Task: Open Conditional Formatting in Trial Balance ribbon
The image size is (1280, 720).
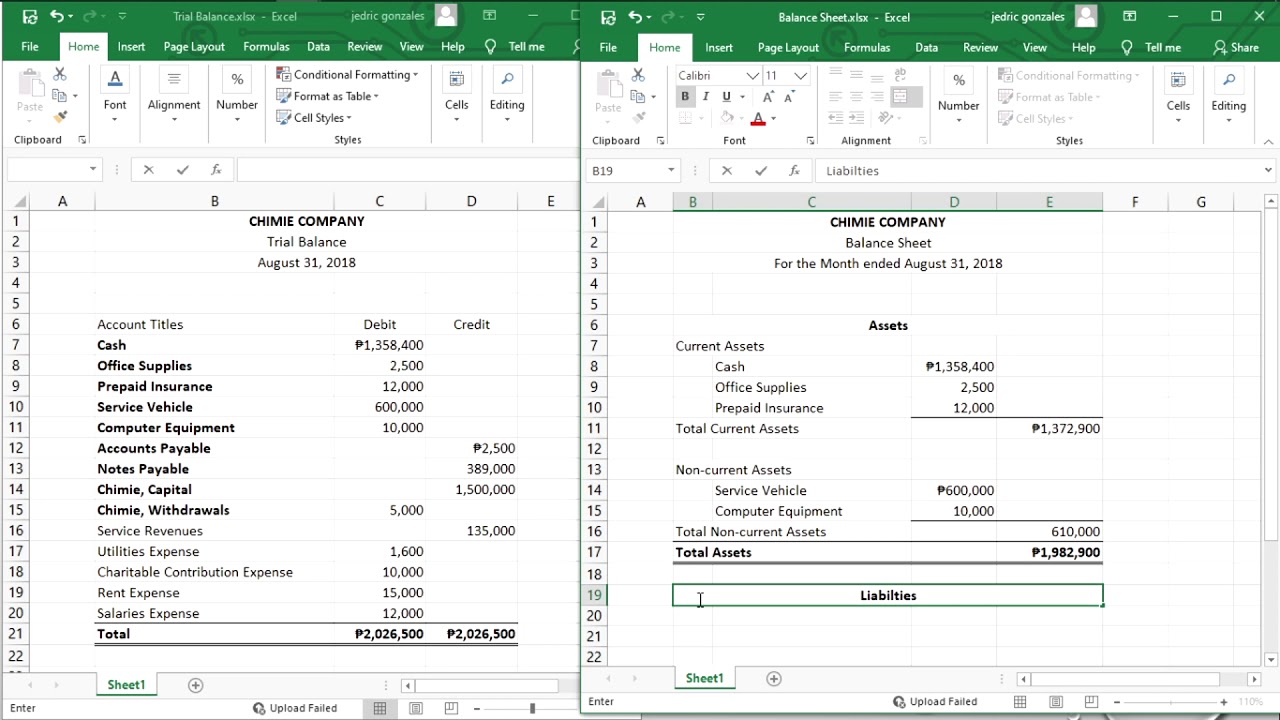Action: 348,74
